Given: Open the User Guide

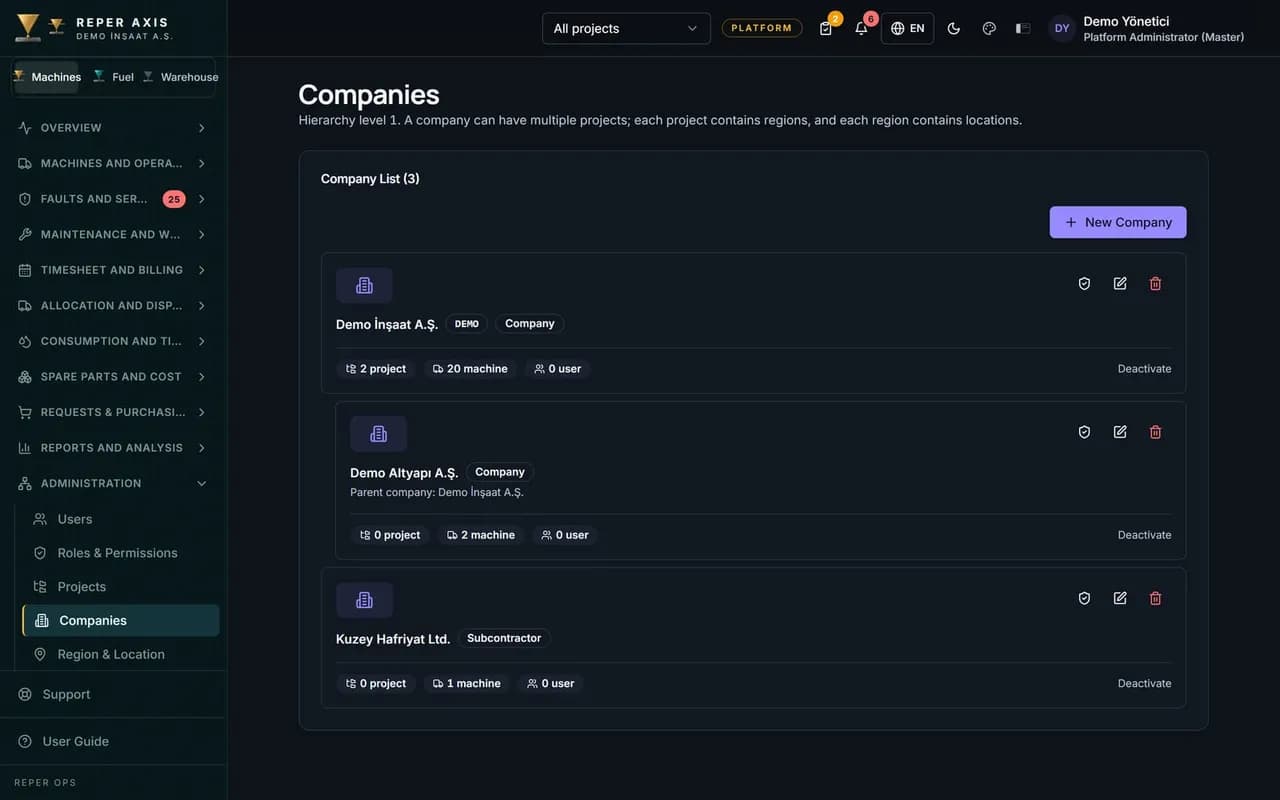Looking at the screenshot, I should [113, 742].
